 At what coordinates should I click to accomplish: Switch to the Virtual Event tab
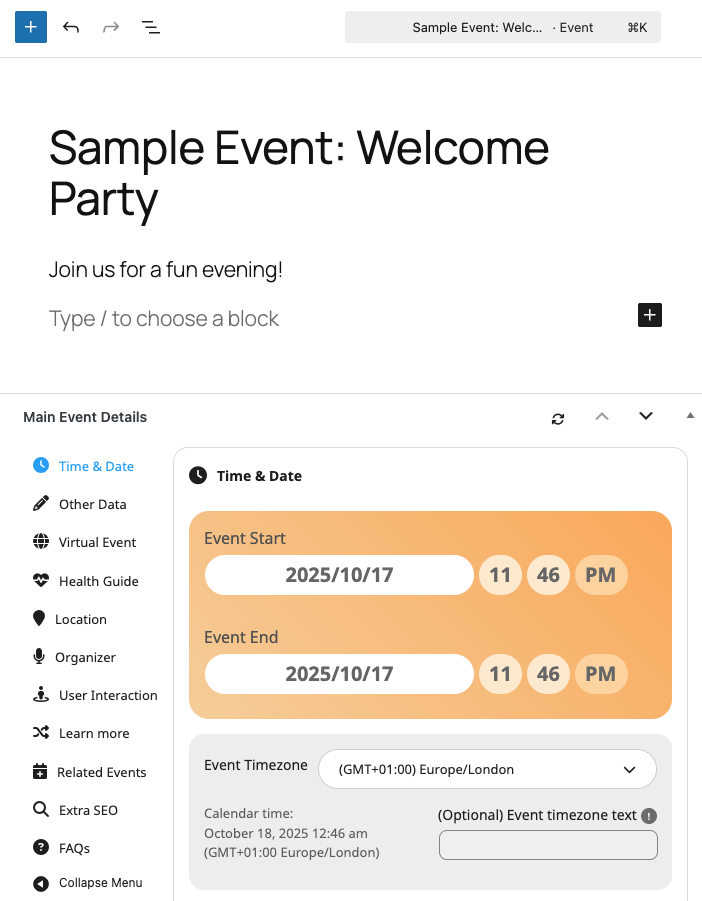pos(97,542)
